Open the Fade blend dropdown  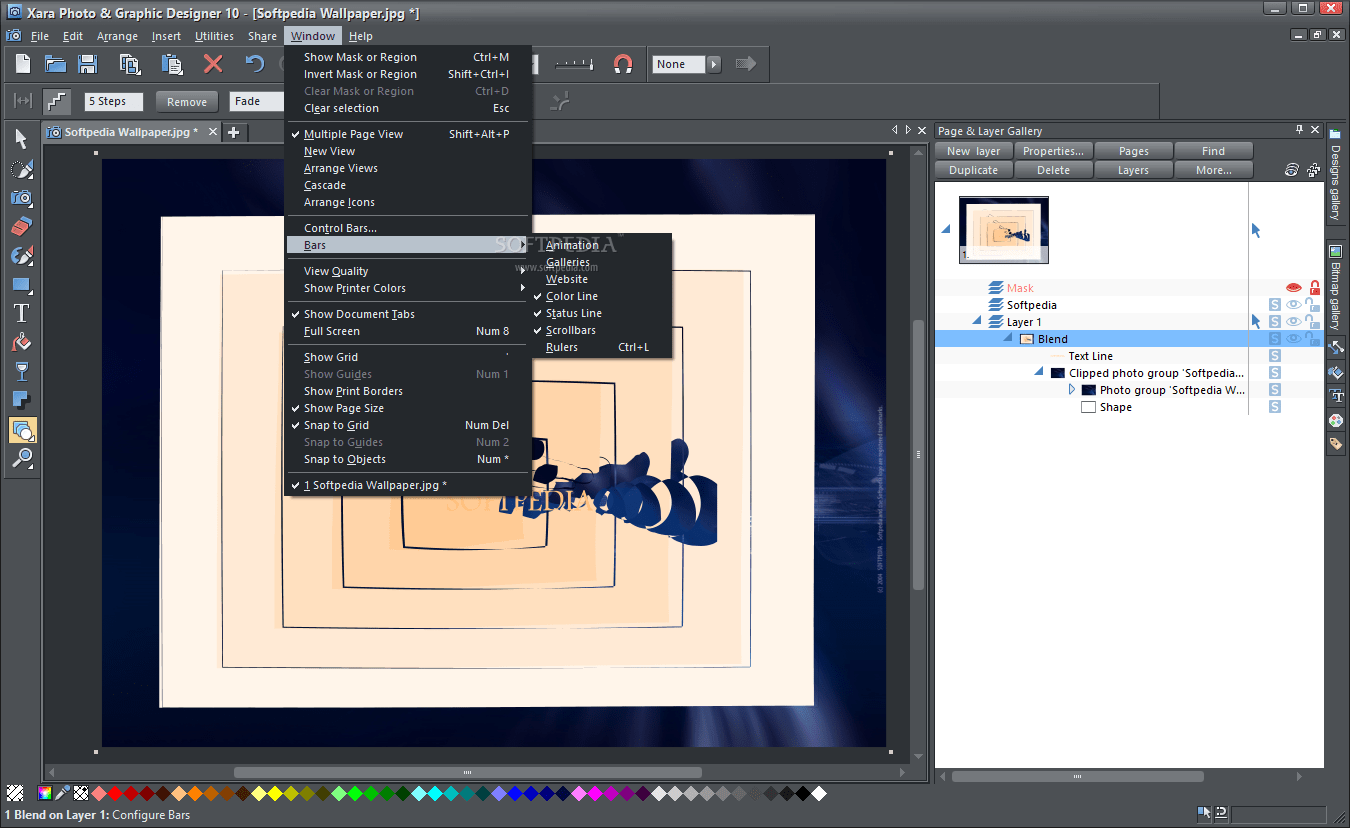pos(257,101)
